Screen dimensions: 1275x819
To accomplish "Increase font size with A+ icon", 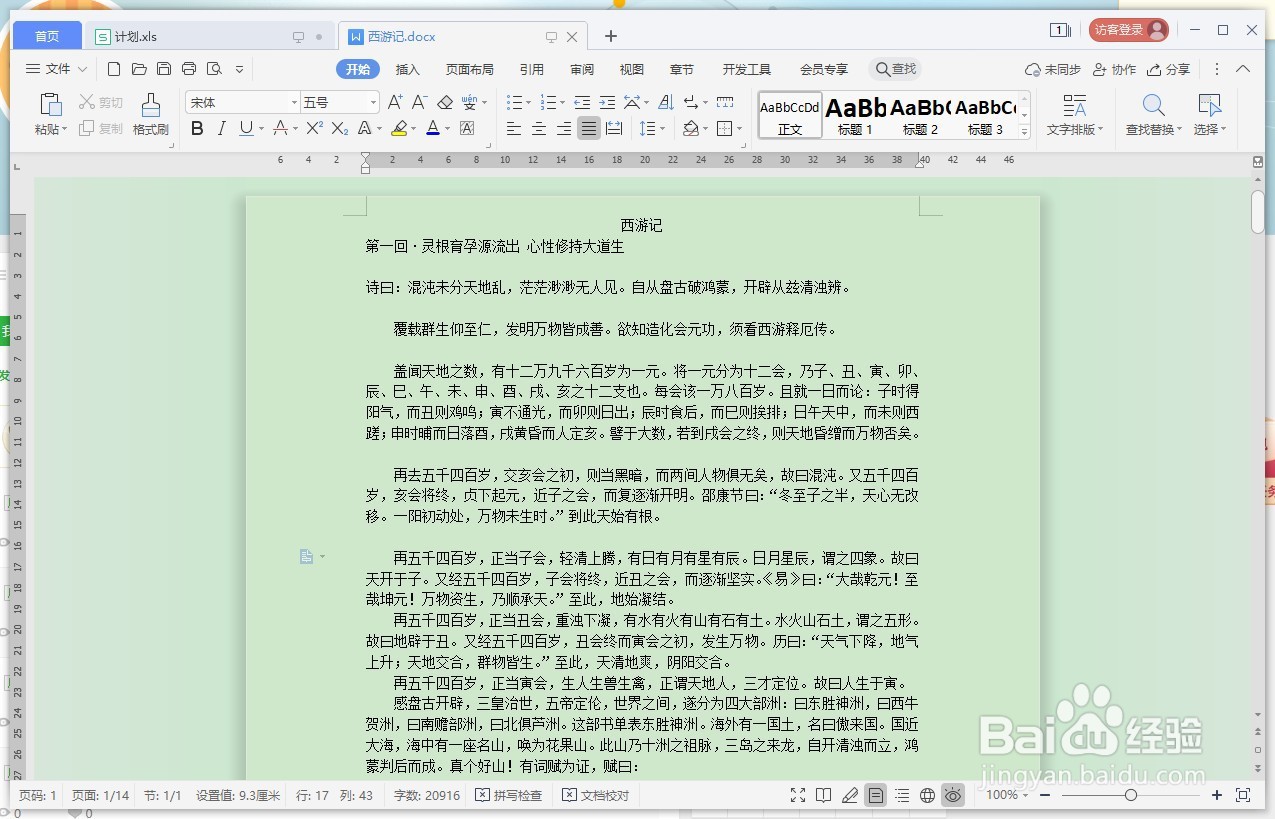I will pos(395,102).
